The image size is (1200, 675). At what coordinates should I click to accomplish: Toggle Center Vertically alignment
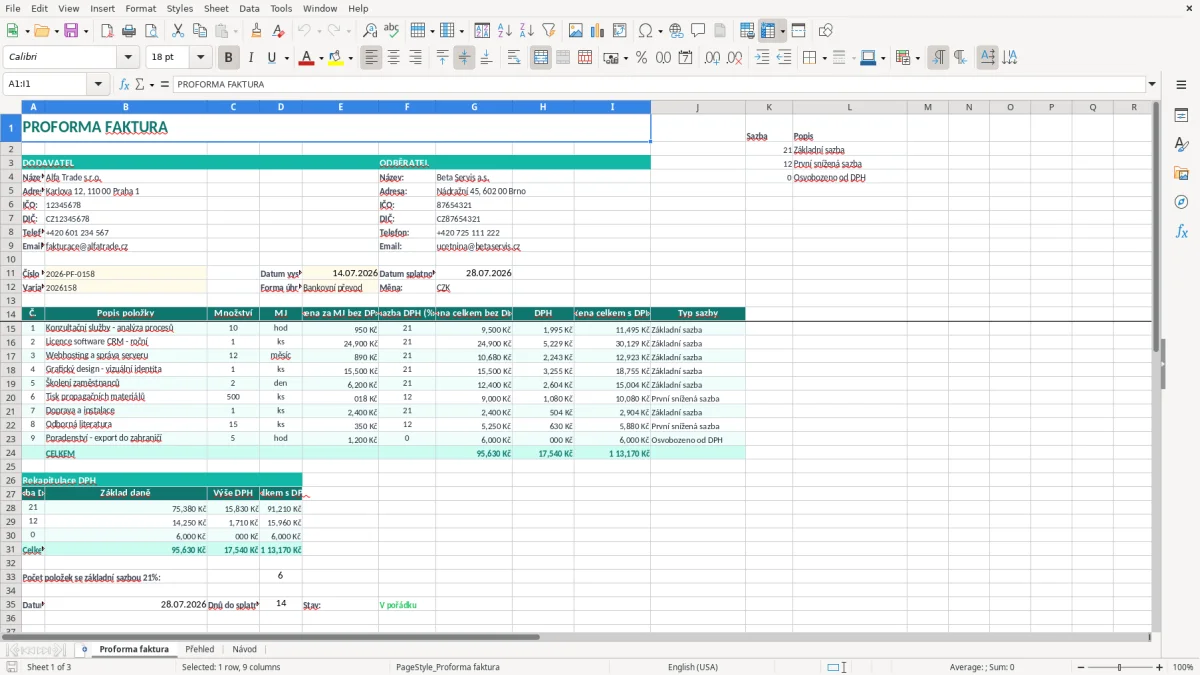[464, 58]
